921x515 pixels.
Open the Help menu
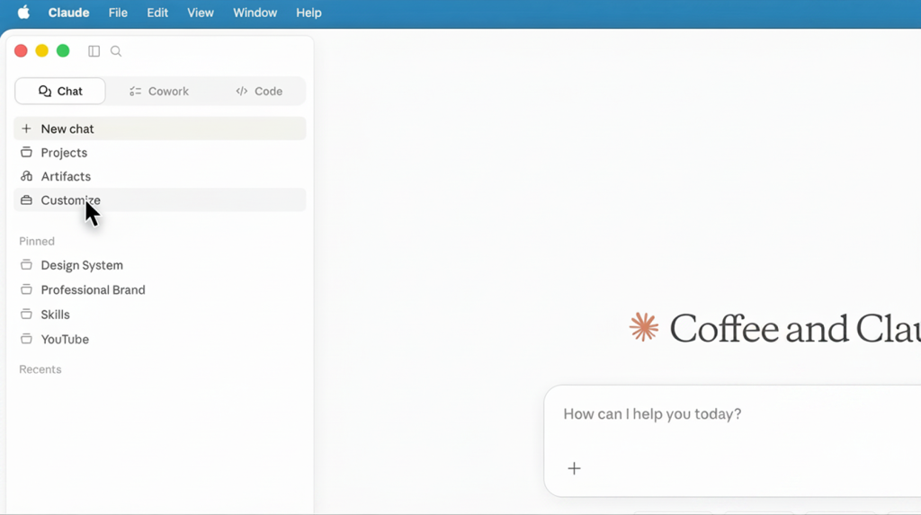tap(309, 12)
